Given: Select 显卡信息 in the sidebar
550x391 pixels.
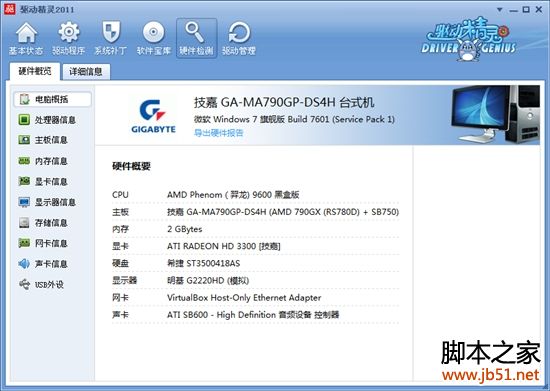Looking at the screenshot, I should 51,182.
